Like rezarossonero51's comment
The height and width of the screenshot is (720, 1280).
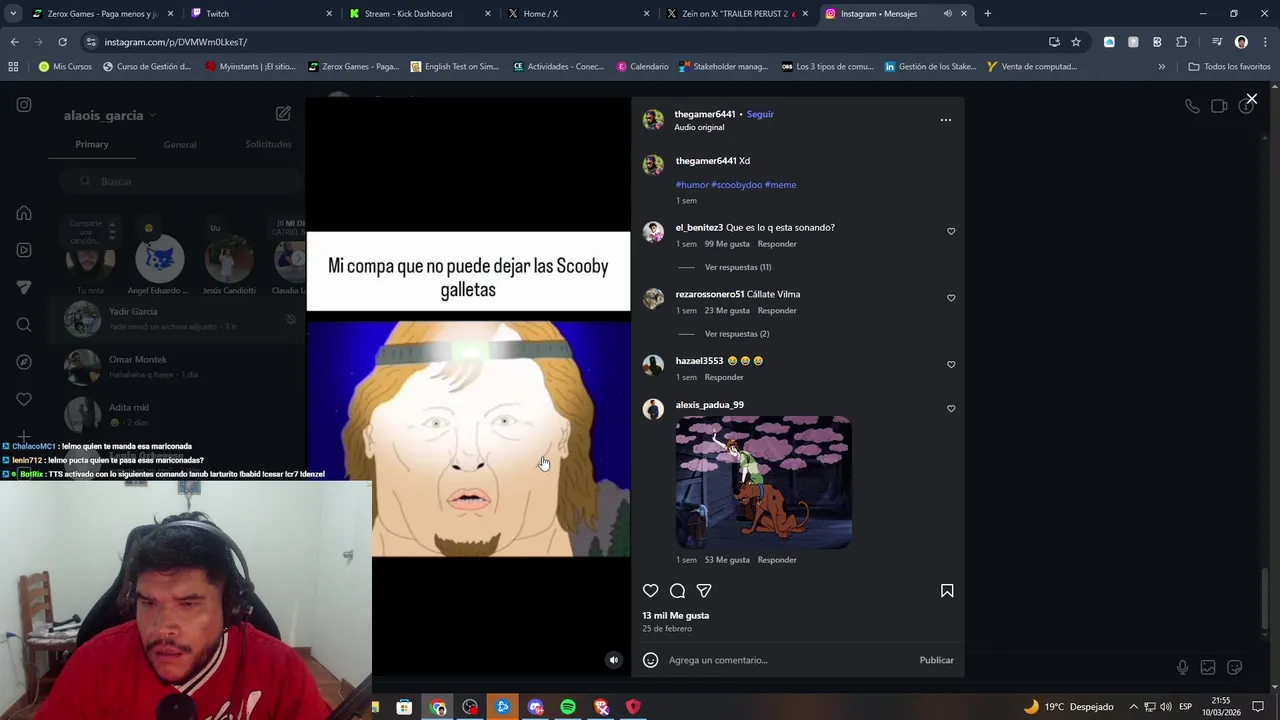point(951,298)
